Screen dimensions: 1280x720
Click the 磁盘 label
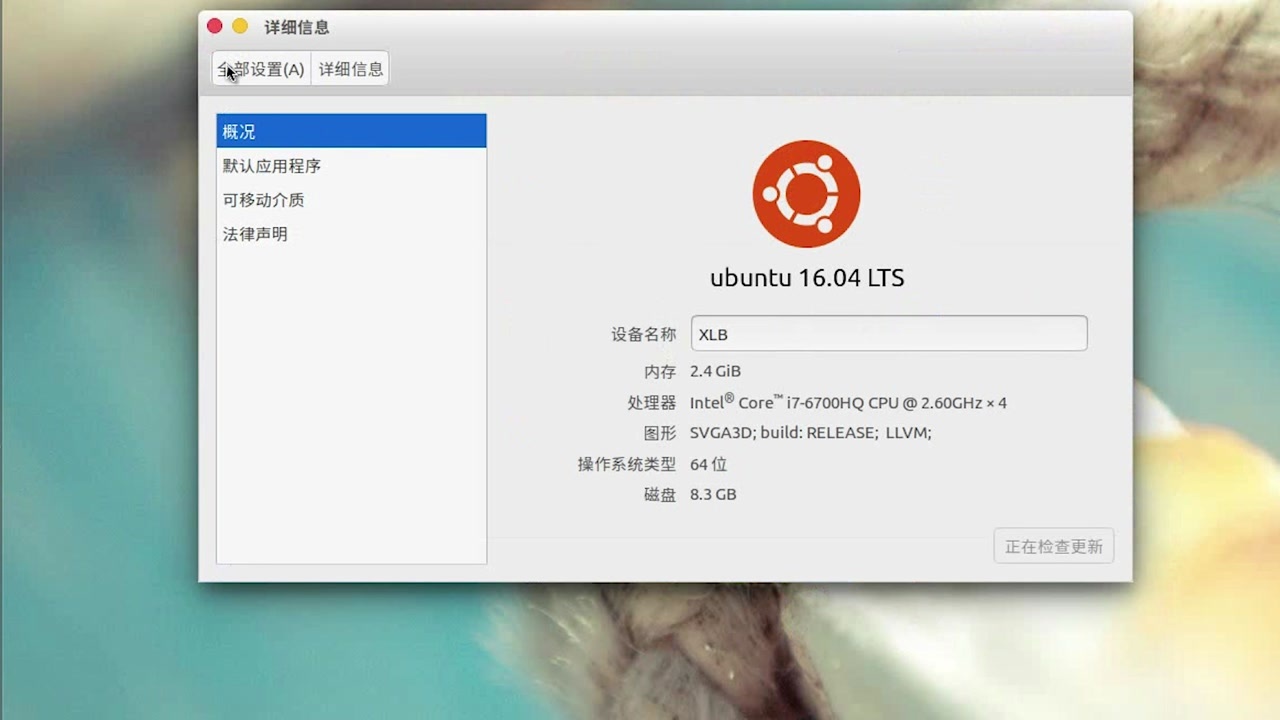pos(660,494)
